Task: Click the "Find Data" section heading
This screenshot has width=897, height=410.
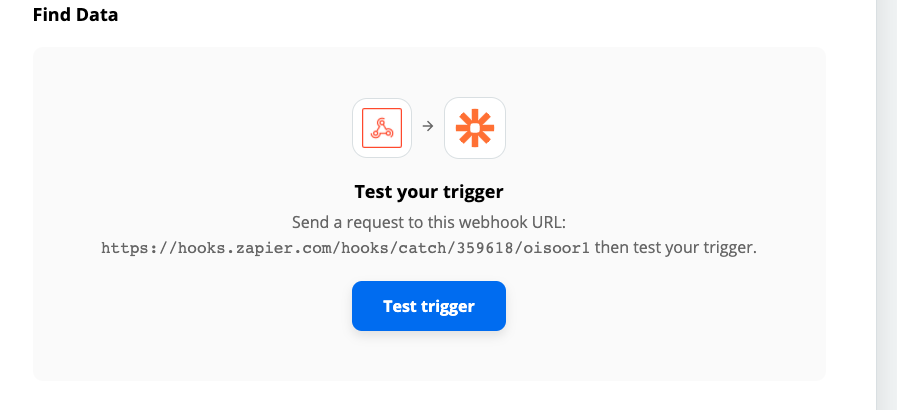Action: [76, 15]
